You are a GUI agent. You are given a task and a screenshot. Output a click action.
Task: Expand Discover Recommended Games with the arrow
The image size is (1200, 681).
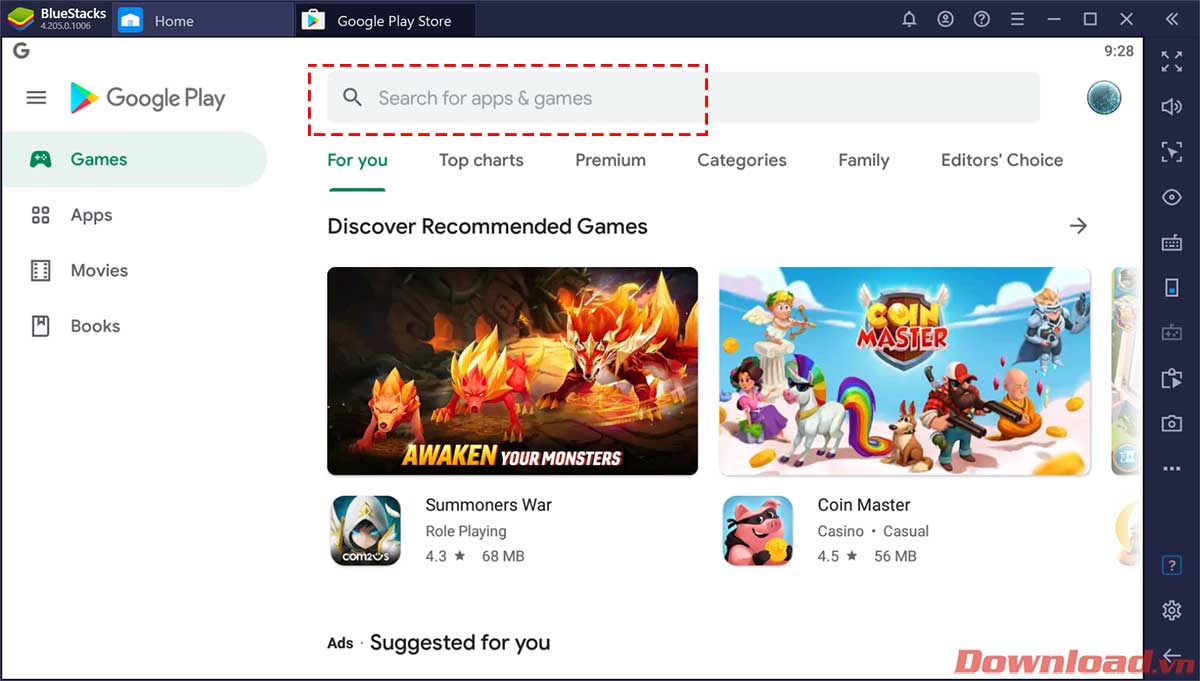[x=1078, y=226]
